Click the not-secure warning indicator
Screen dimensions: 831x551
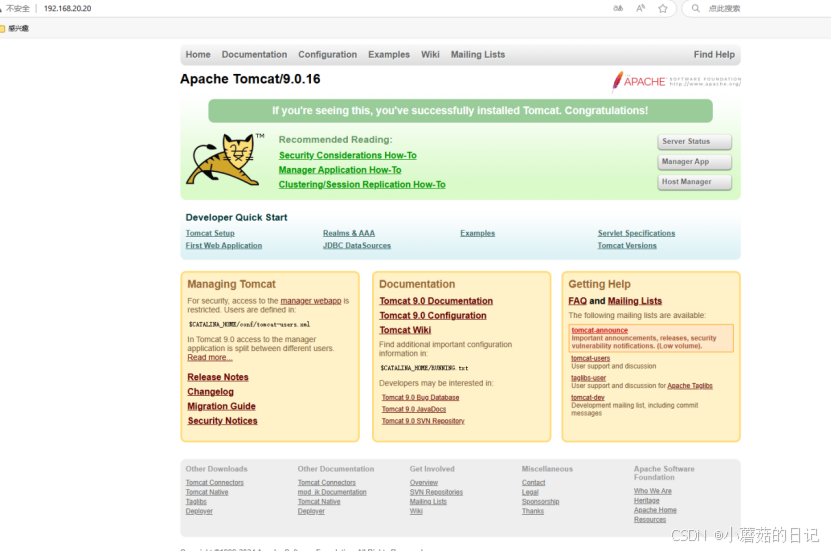pyautogui.click(x=15, y=8)
